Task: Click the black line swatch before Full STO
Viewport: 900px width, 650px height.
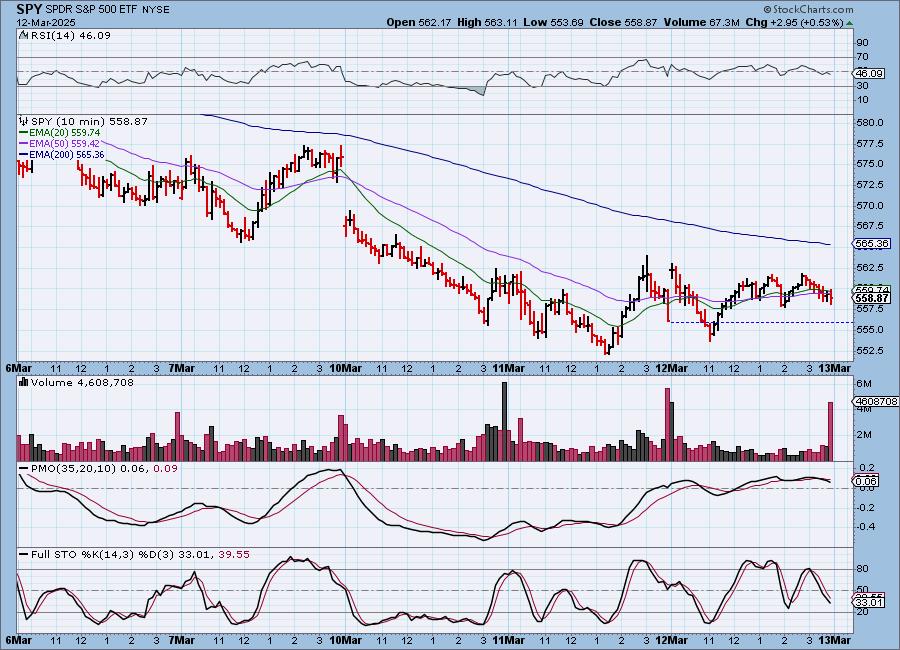Action: pyautogui.click(x=23, y=555)
